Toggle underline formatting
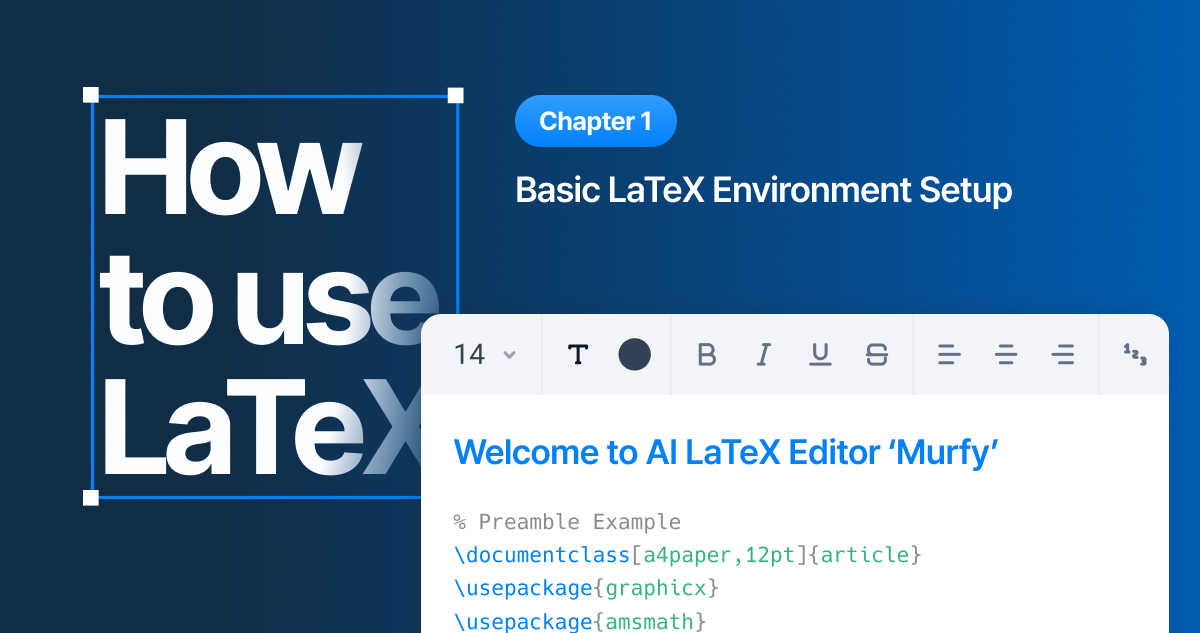This screenshot has width=1200, height=633. click(820, 354)
